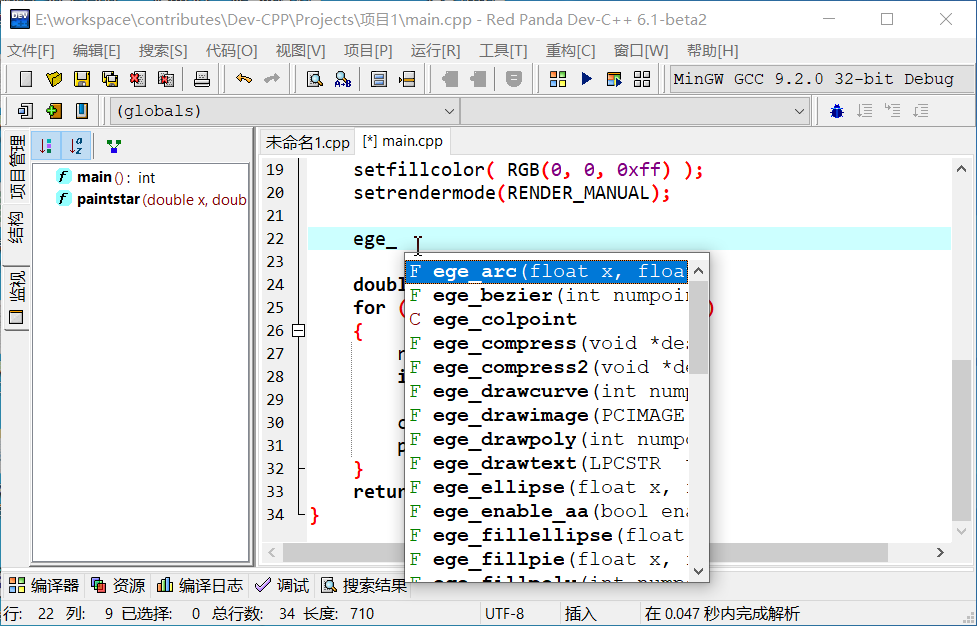Click the Remove from project icon

click(x=82, y=111)
